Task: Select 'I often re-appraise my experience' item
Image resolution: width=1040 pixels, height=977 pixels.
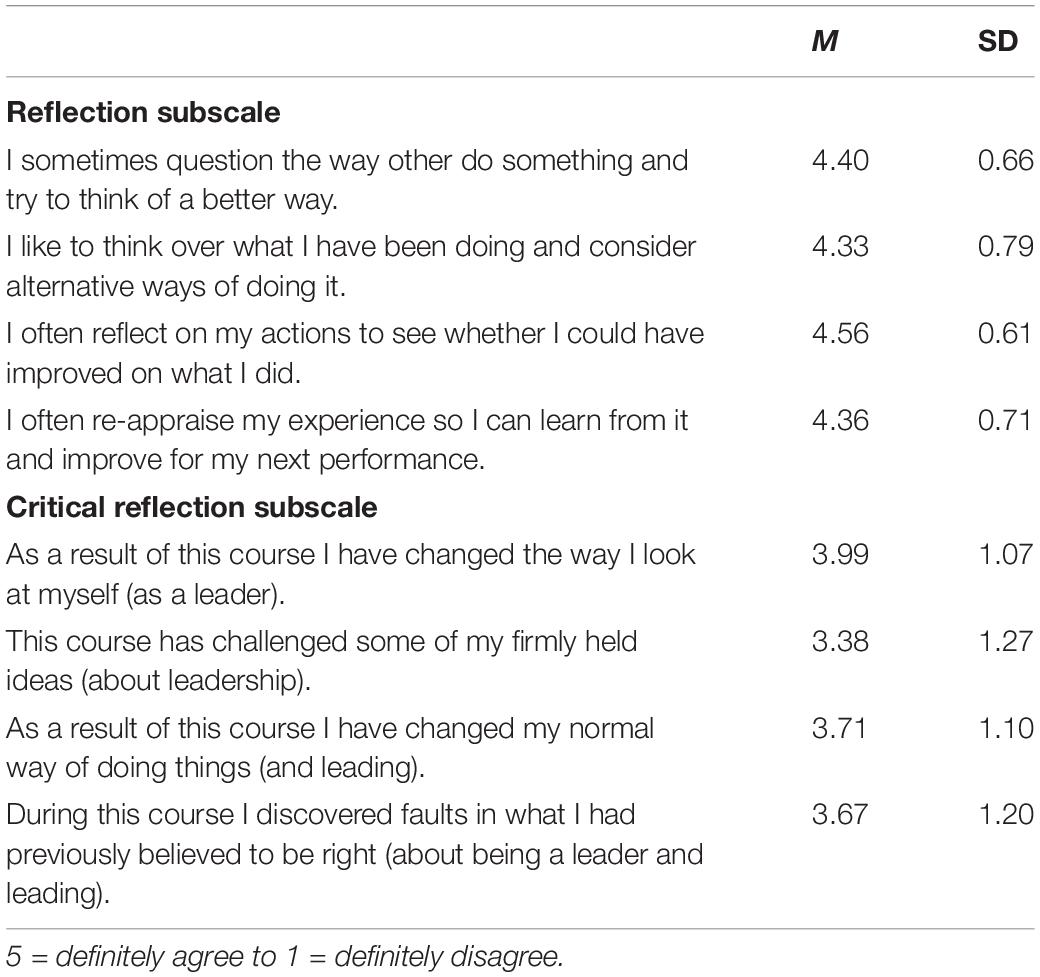Action: [x=347, y=440]
